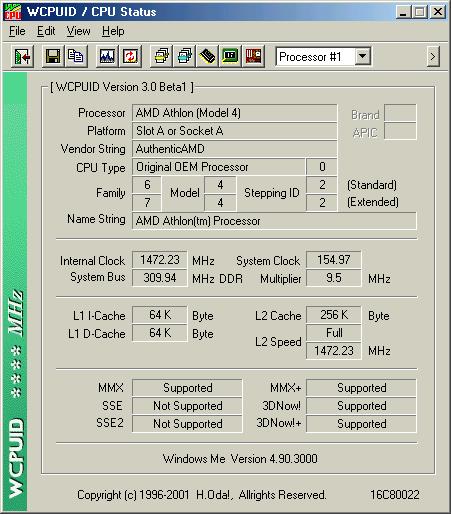Viewport: 451px width, 514px height.
Task: Minimize the WCPUID window
Action: pos(403,12)
